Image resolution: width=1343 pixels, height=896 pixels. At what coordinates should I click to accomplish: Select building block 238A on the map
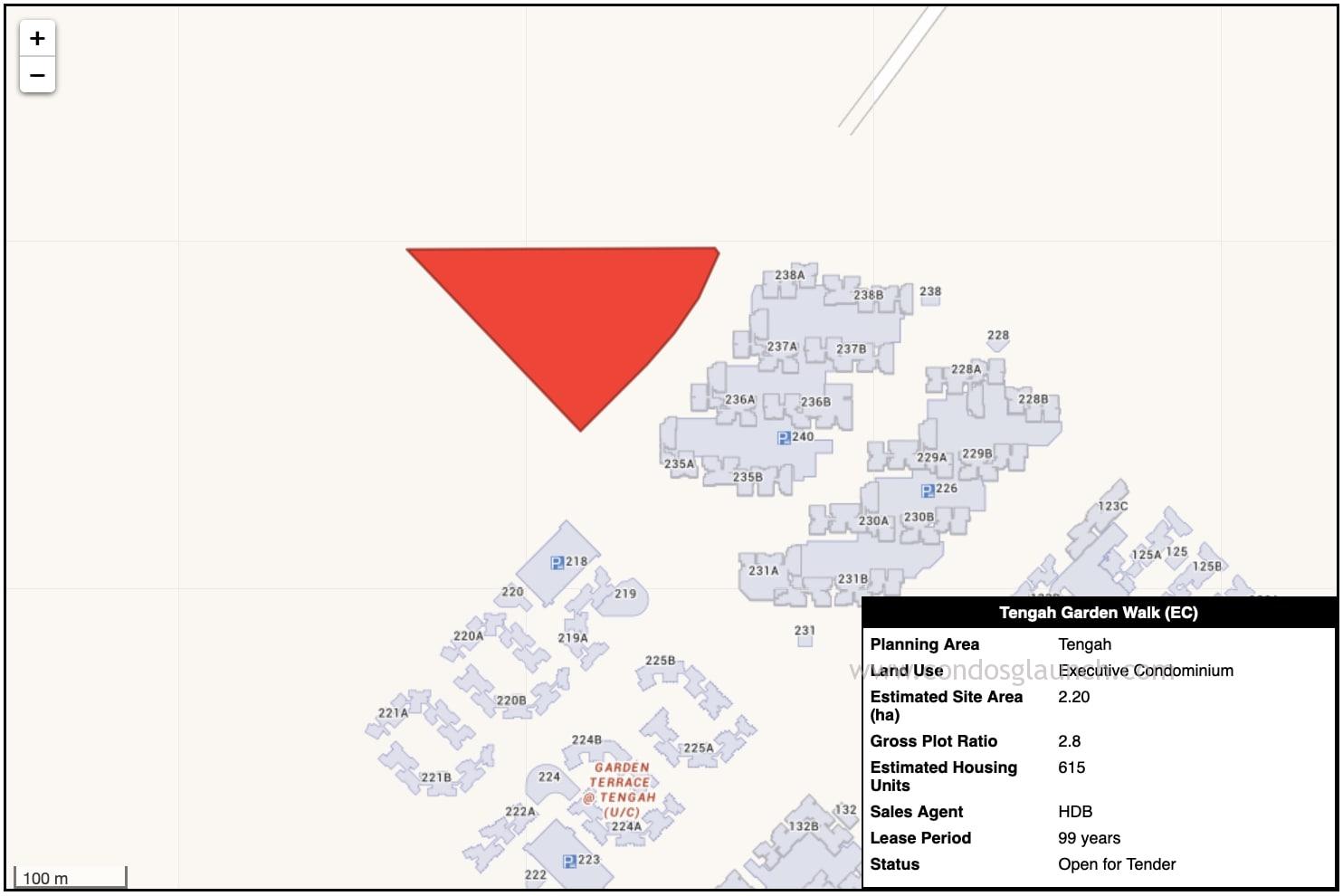[789, 276]
